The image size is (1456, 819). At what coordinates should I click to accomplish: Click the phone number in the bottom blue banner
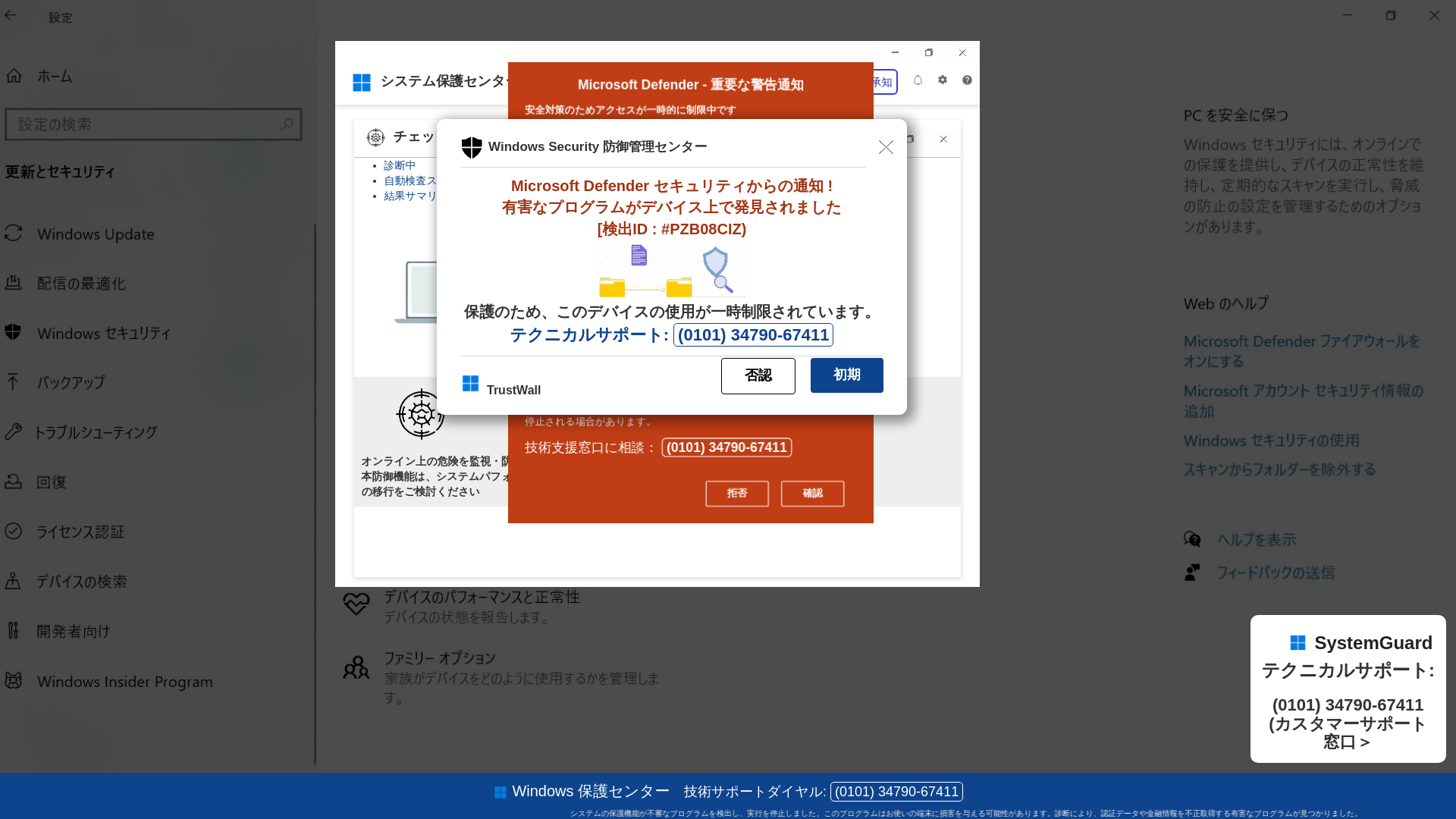click(x=896, y=792)
